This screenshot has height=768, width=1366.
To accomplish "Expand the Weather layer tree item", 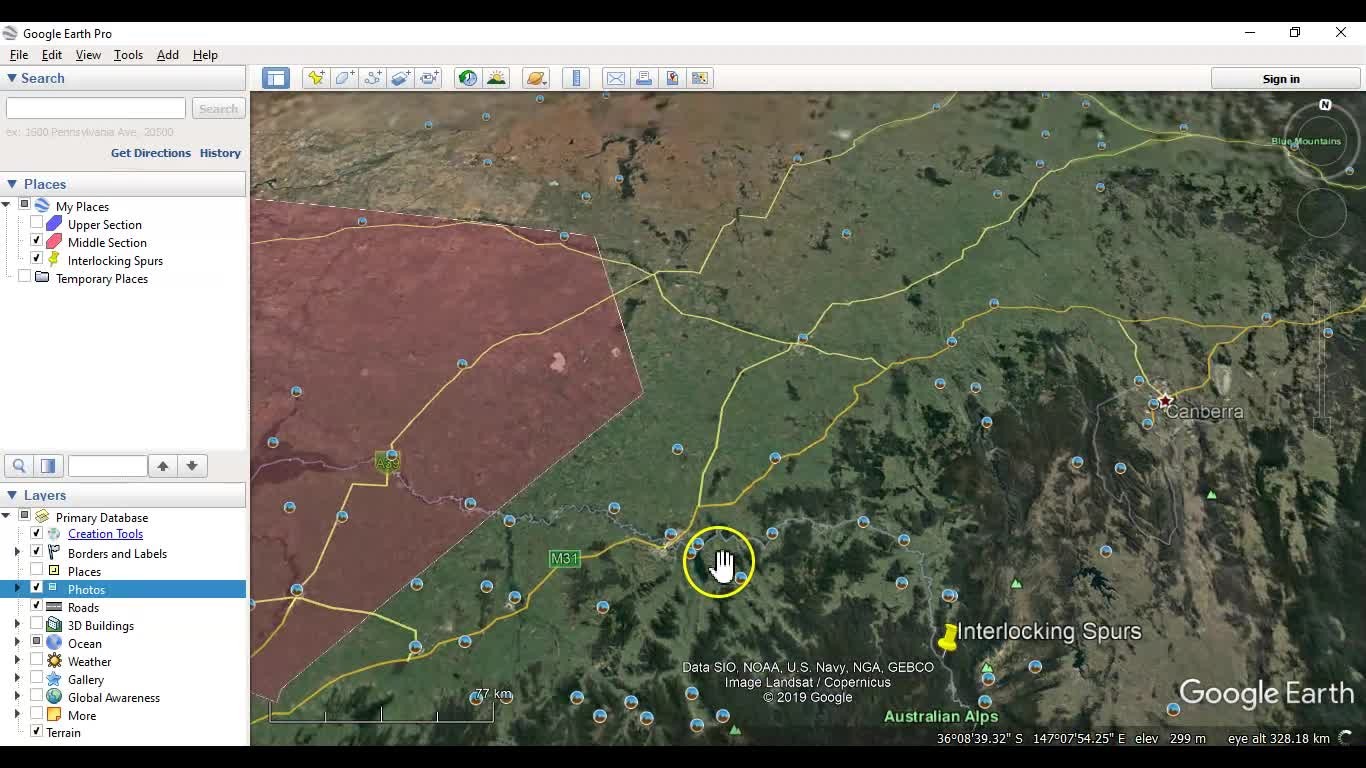I will coord(15,661).
